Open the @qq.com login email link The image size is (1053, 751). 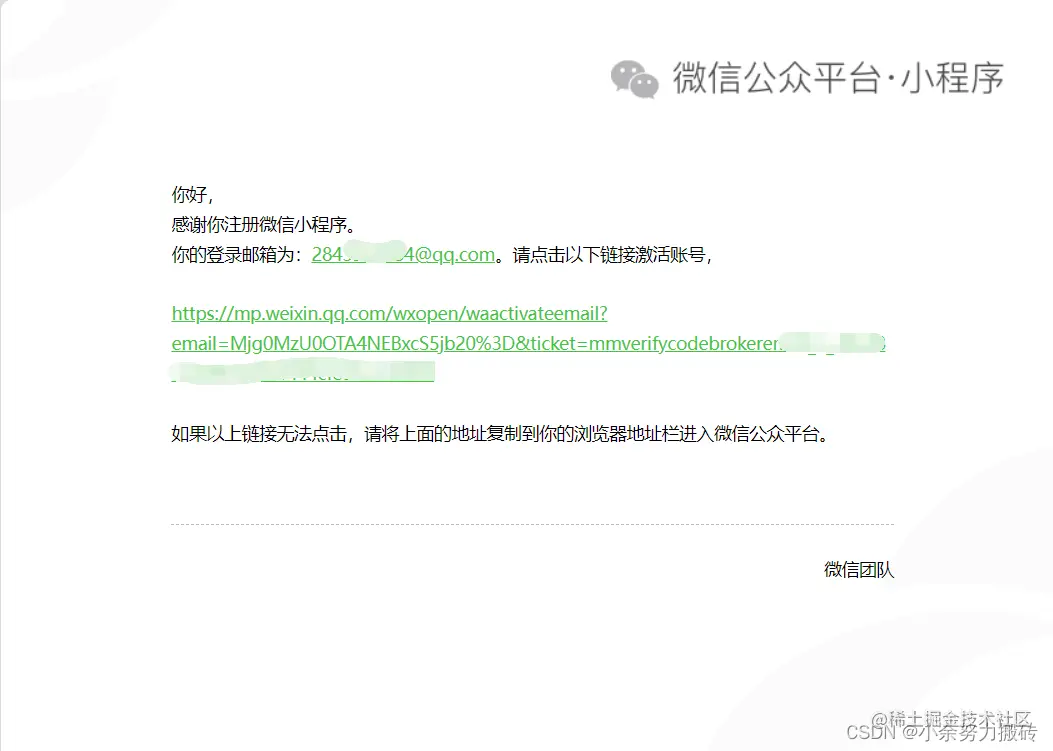tap(403, 255)
